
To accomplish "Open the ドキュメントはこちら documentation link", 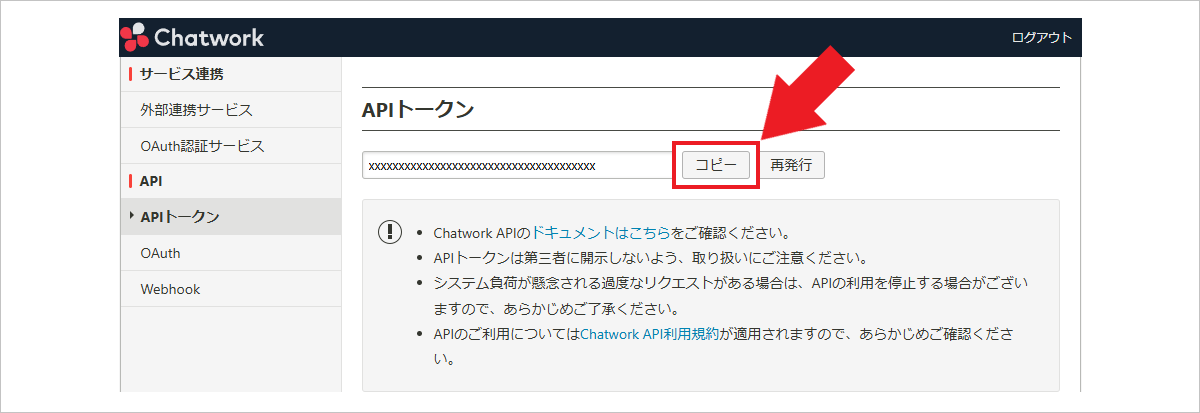I will tap(600, 232).
